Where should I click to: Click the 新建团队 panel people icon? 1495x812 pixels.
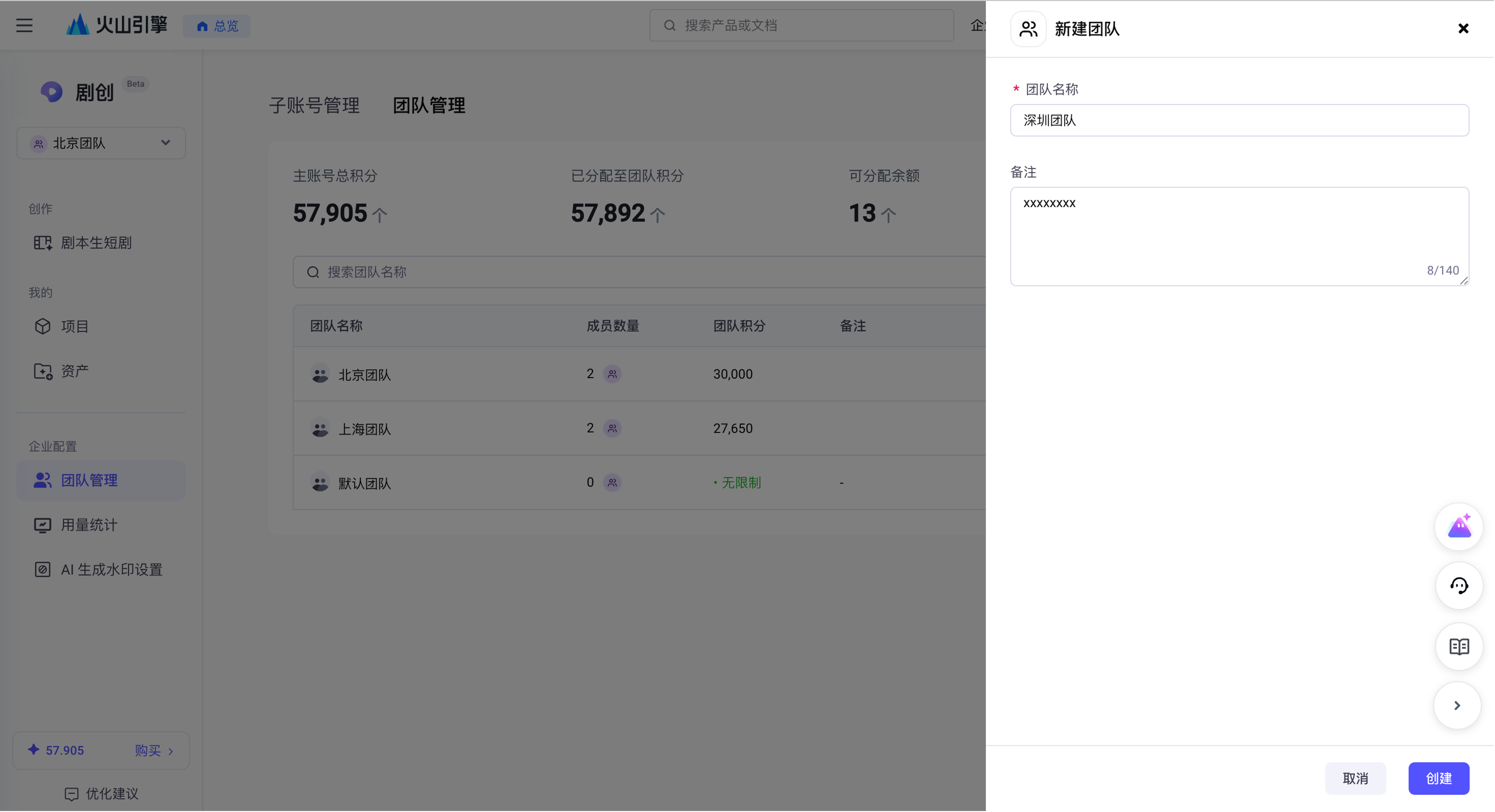click(x=1028, y=28)
